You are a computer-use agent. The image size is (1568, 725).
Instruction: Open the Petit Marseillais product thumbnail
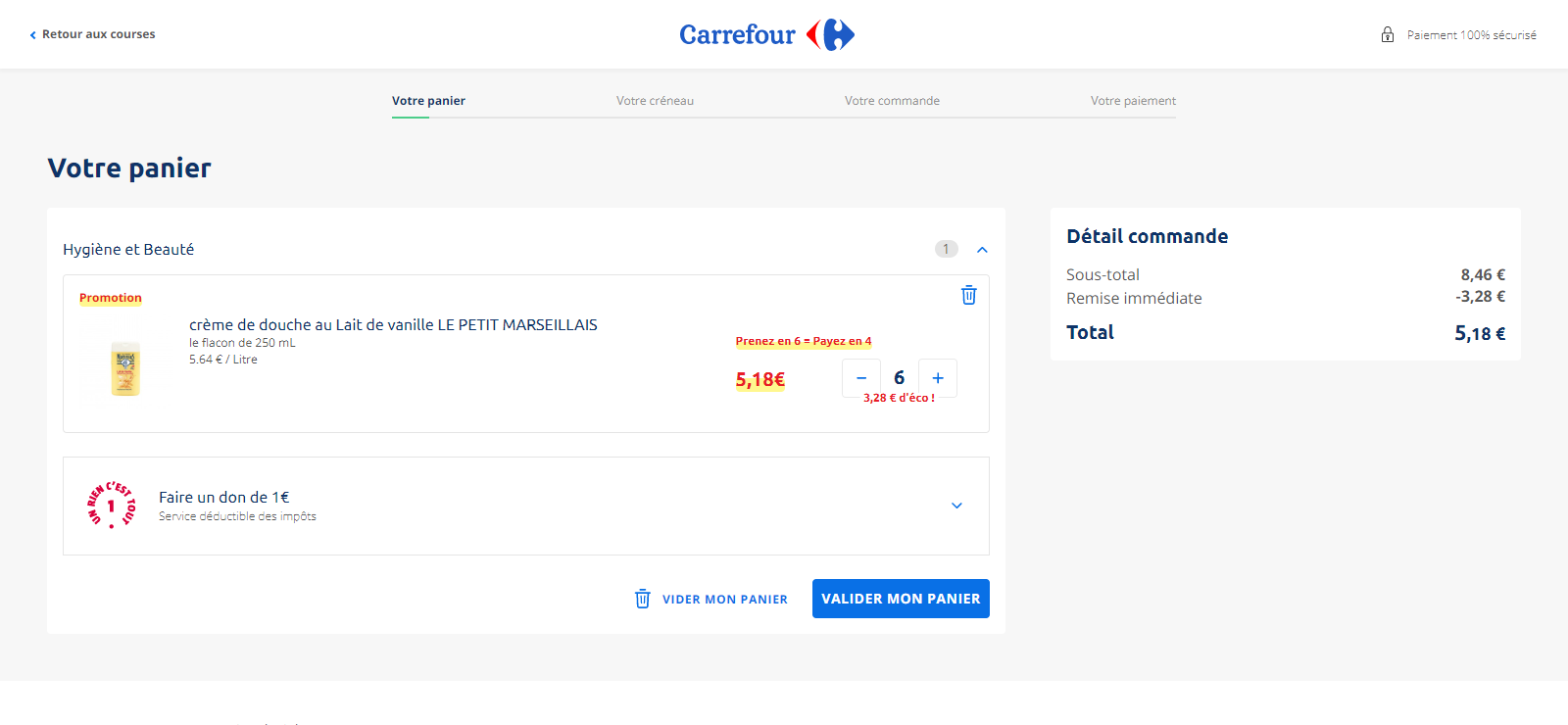coord(125,368)
